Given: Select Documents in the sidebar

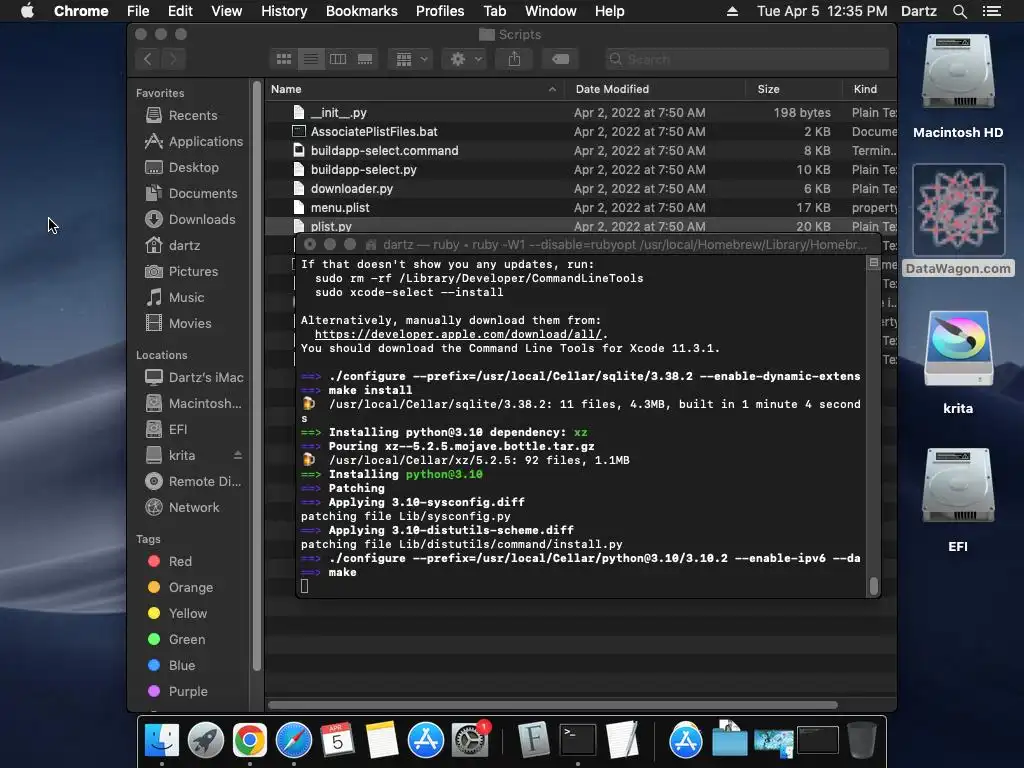Looking at the screenshot, I should (x=191, y=194).
